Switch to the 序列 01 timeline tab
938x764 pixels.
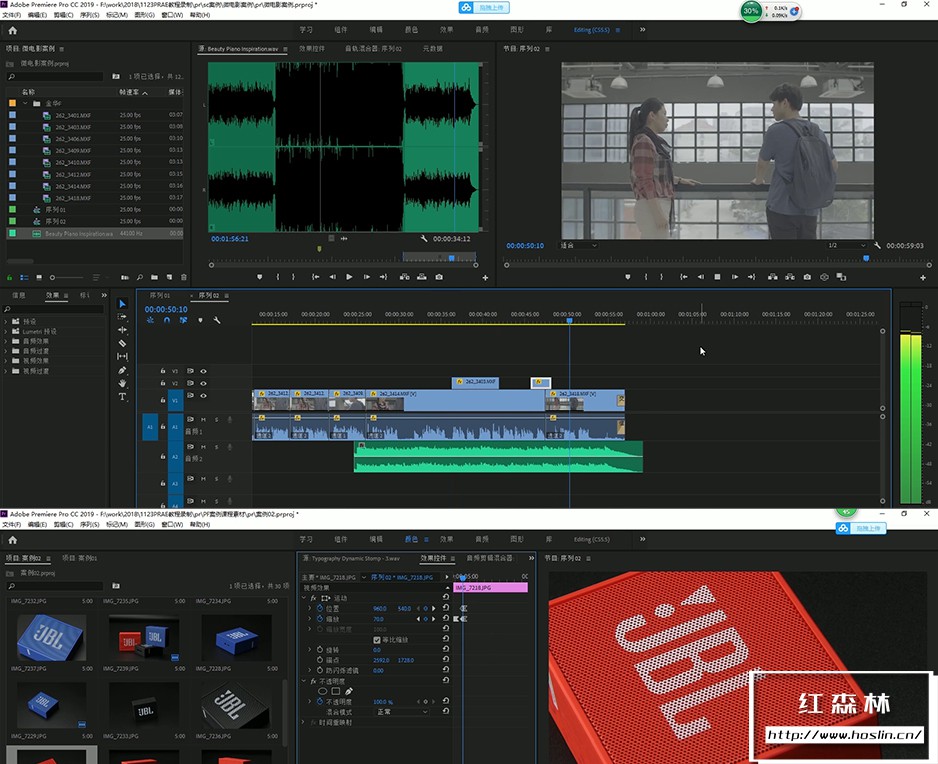click(x=159, y=296)
